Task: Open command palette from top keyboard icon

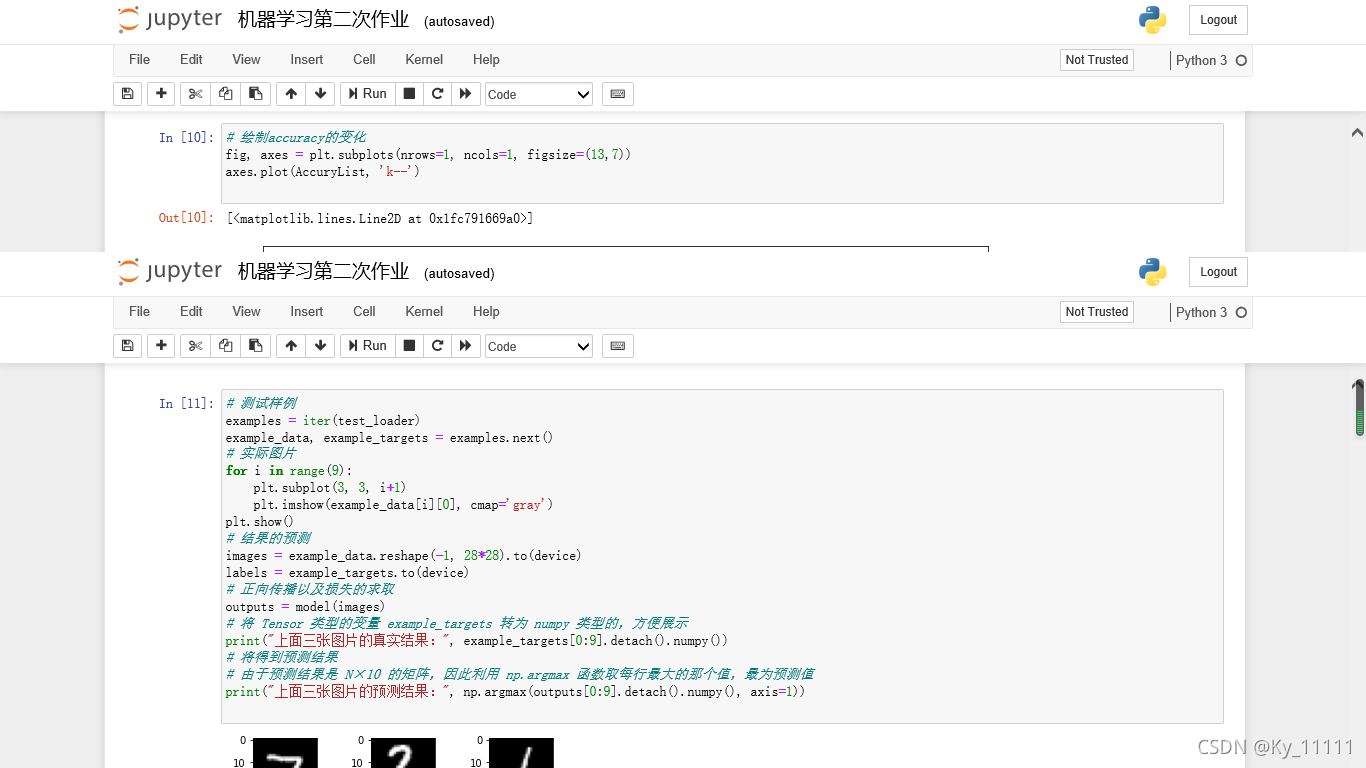Action: point(618,94)
